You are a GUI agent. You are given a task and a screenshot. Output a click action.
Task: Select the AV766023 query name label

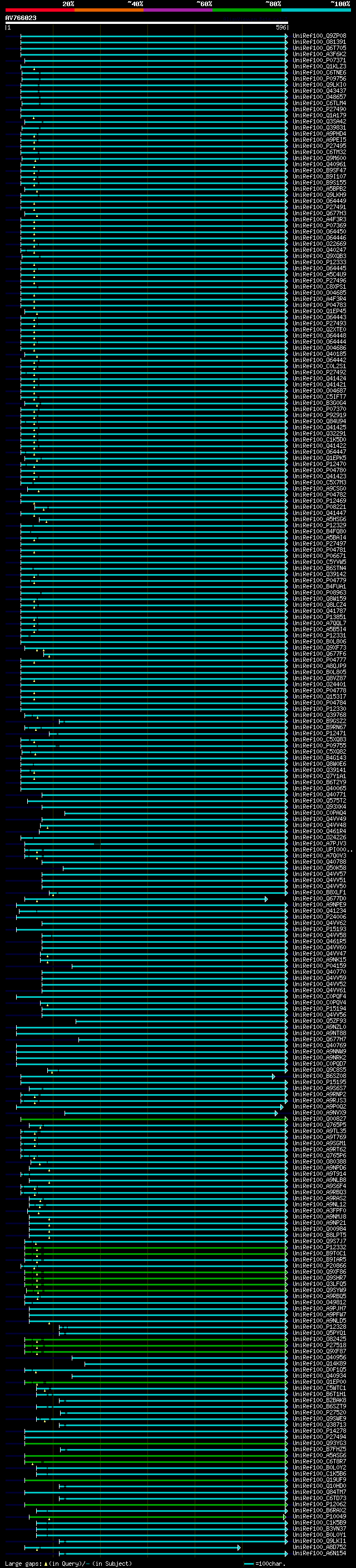pos(21,18)
